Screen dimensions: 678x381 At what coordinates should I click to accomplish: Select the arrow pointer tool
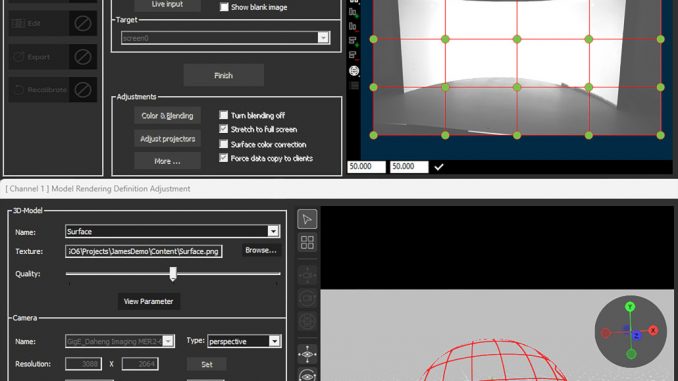(x=307, y=219)
